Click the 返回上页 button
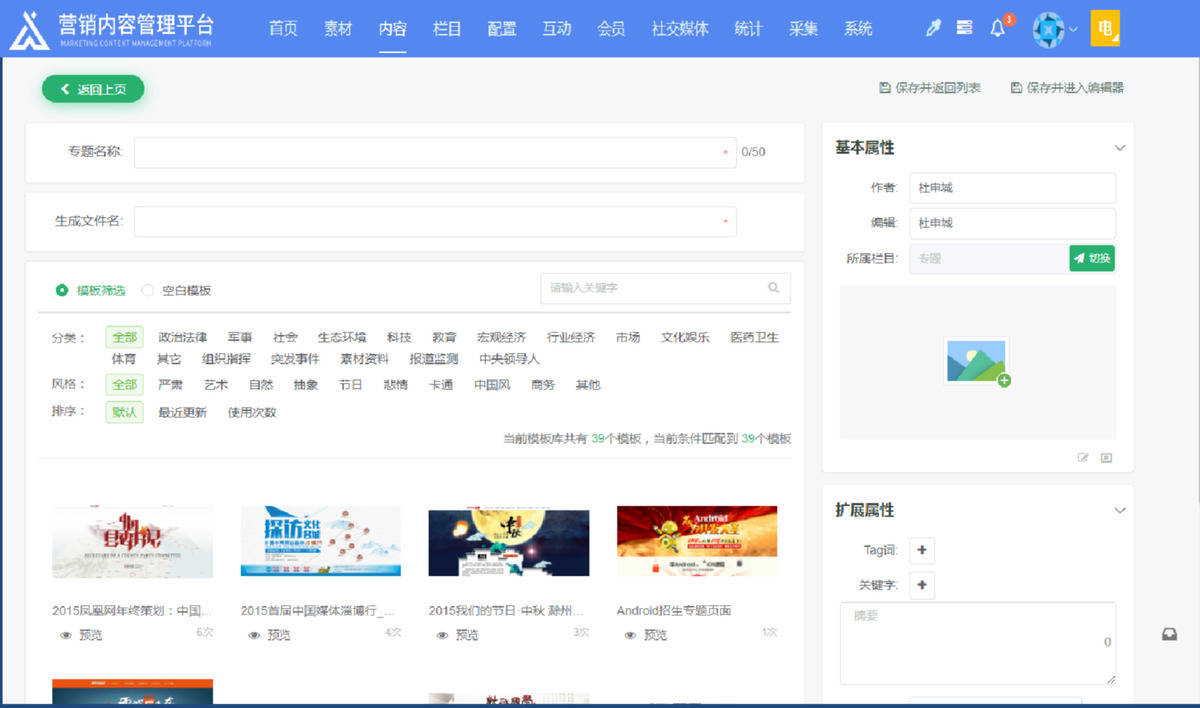The image size is (1200, 708). pyautogui.click(x=92, y=88)
